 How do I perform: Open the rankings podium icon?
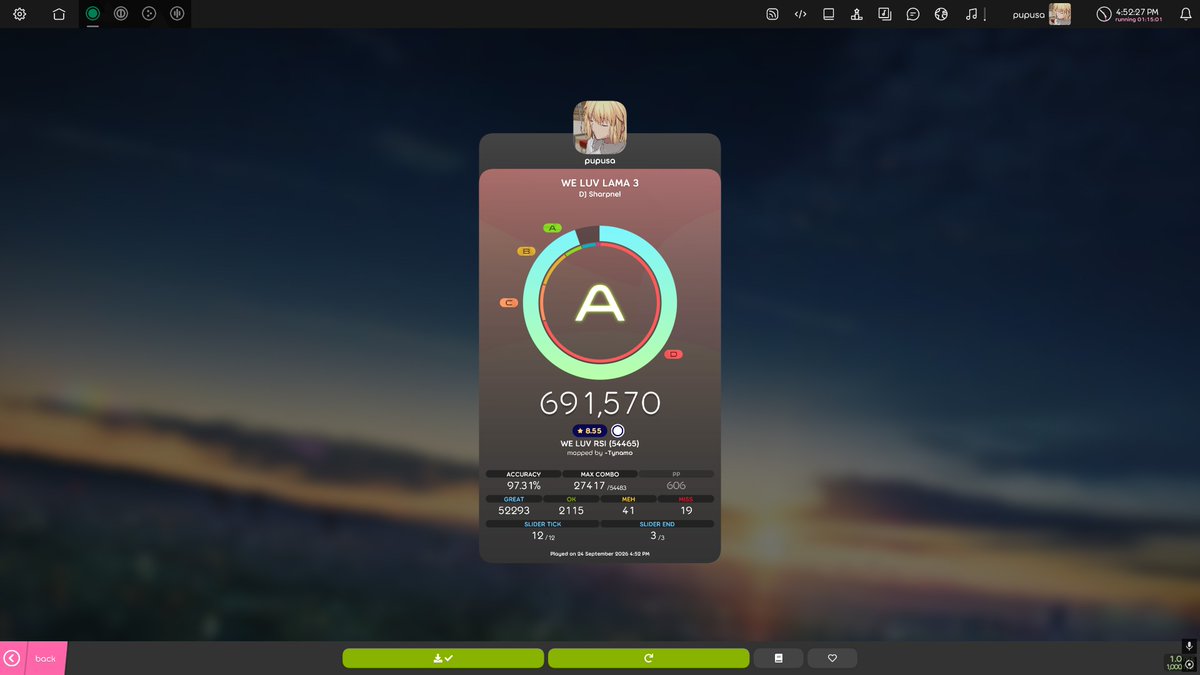point(856,14)
